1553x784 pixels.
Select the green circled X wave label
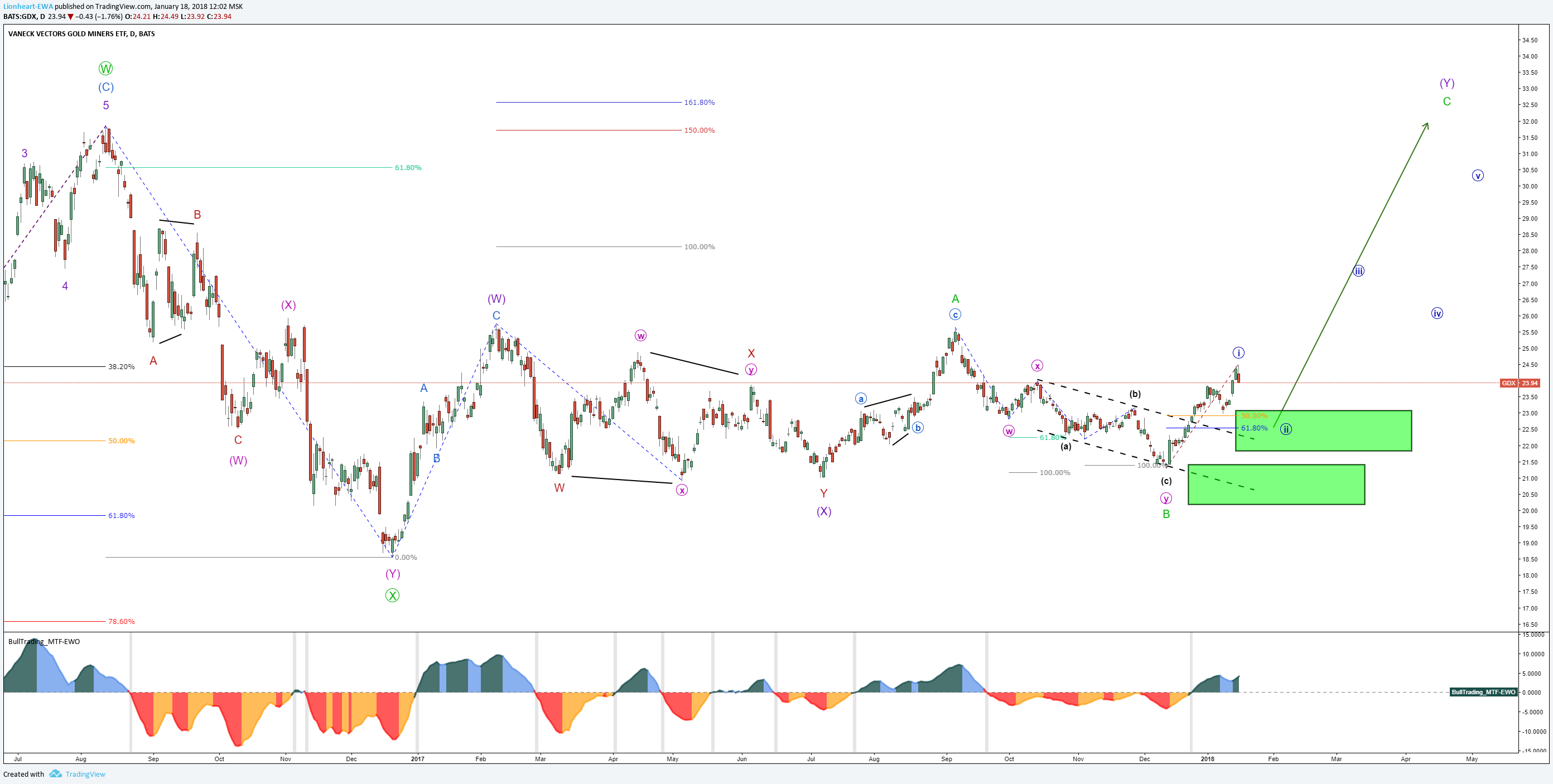click(x=393, y=596)
